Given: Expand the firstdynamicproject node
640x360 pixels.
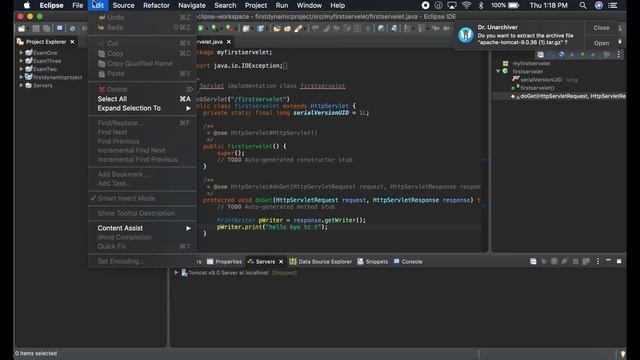Looking at the screenshot, I should [21, 77].
